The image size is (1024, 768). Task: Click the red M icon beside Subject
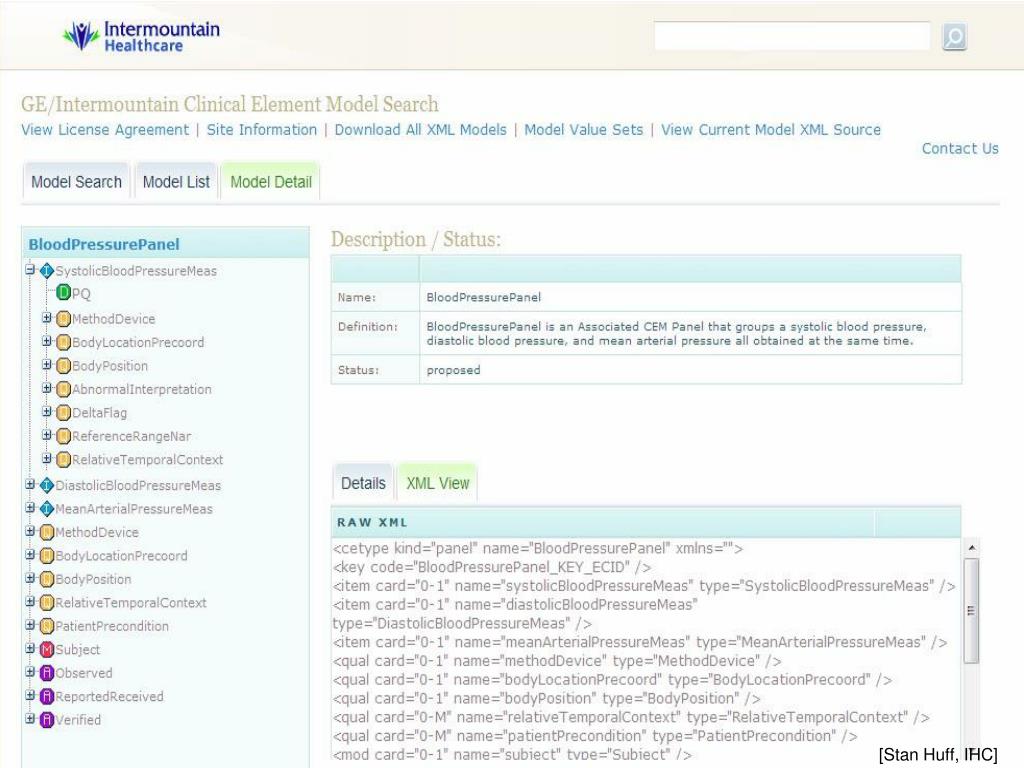click(x=46, y=650)
